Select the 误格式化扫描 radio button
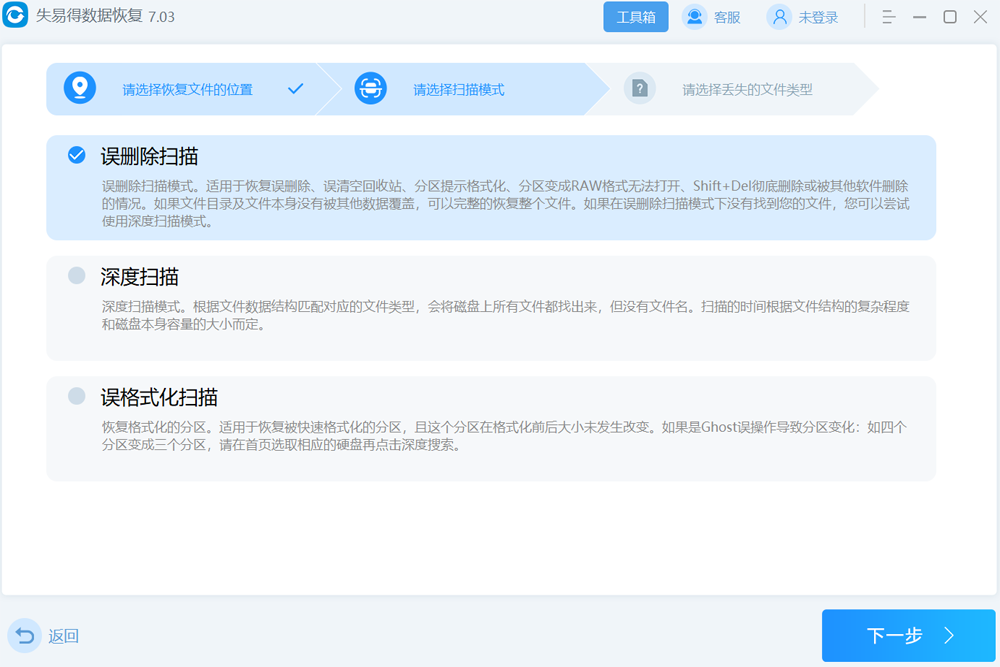 coord(76,396)
